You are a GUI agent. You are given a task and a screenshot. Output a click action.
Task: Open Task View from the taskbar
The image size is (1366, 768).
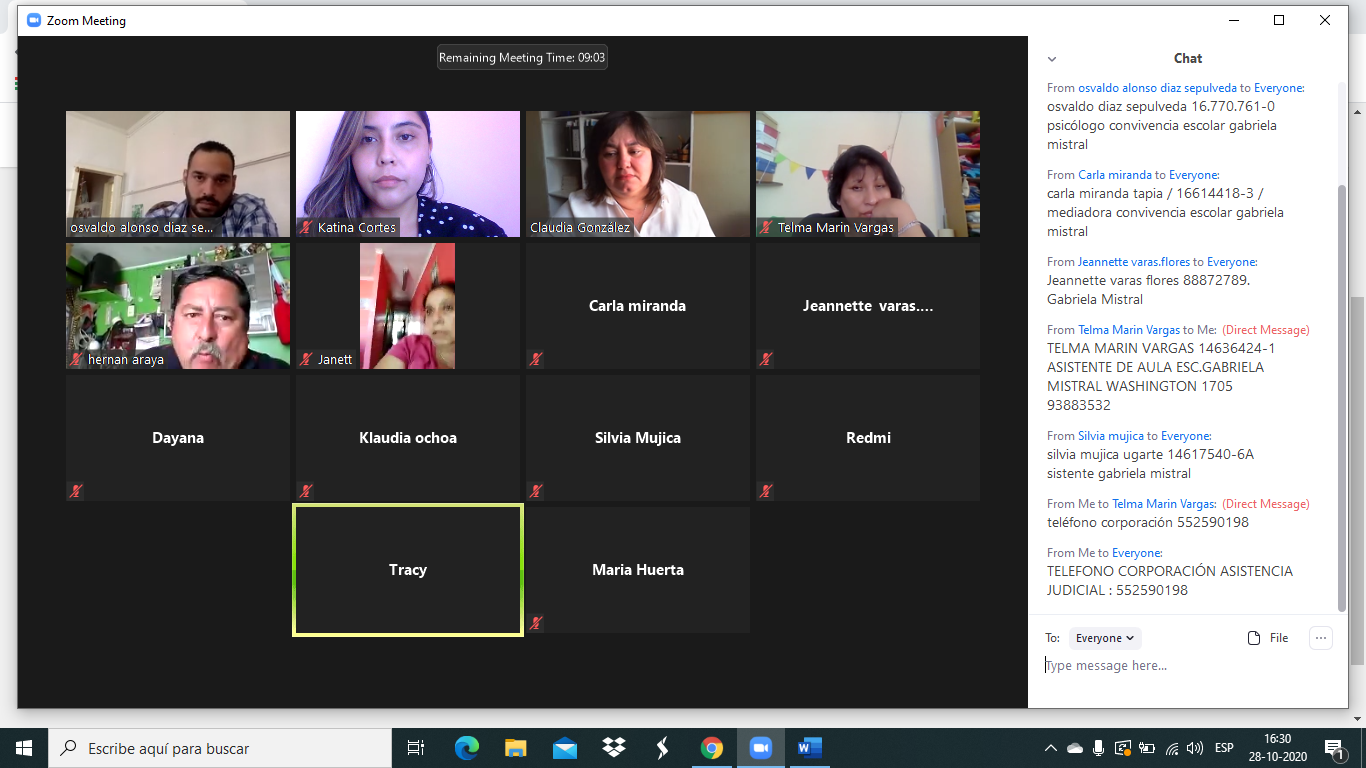point(416,748)
